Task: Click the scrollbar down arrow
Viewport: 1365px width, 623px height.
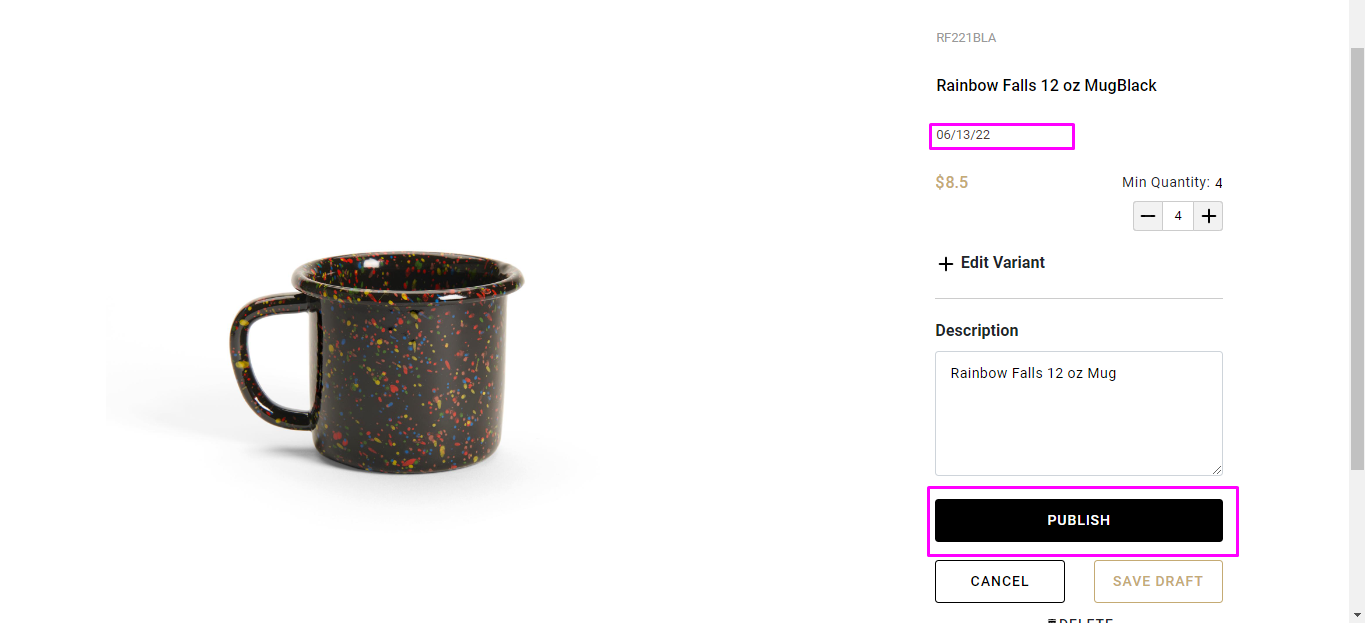Action: [x=1357, y=614]
